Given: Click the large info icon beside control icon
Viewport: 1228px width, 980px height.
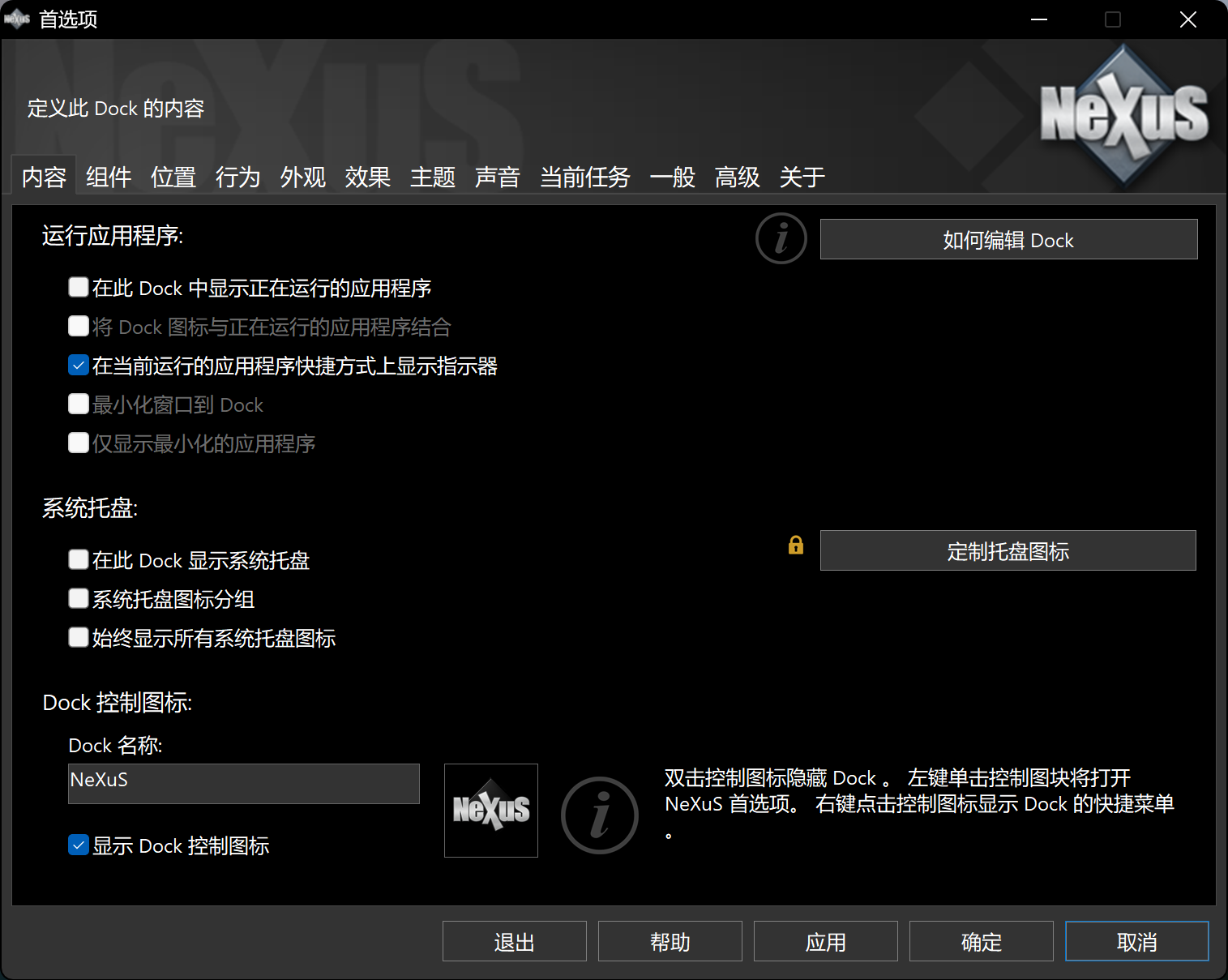Looking at the screenshot, I should pyautogui.click(x=600, y=815).
